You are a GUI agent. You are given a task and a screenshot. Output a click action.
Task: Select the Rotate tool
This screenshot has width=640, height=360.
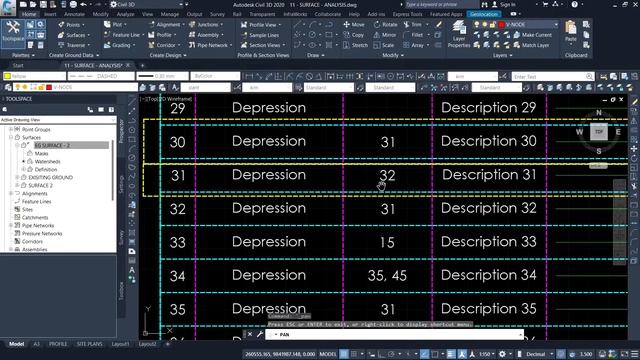coord(385,25)
